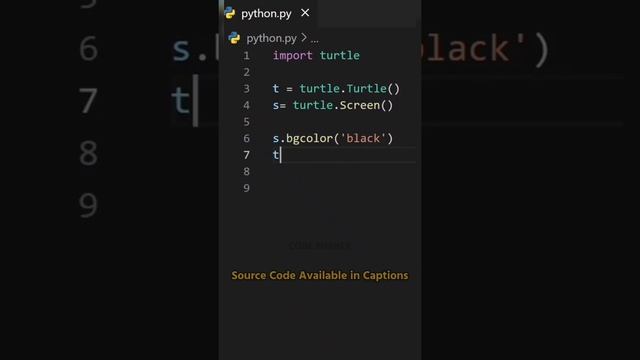Click the Python icon in the breadcrumb

(x=234, y=38)
